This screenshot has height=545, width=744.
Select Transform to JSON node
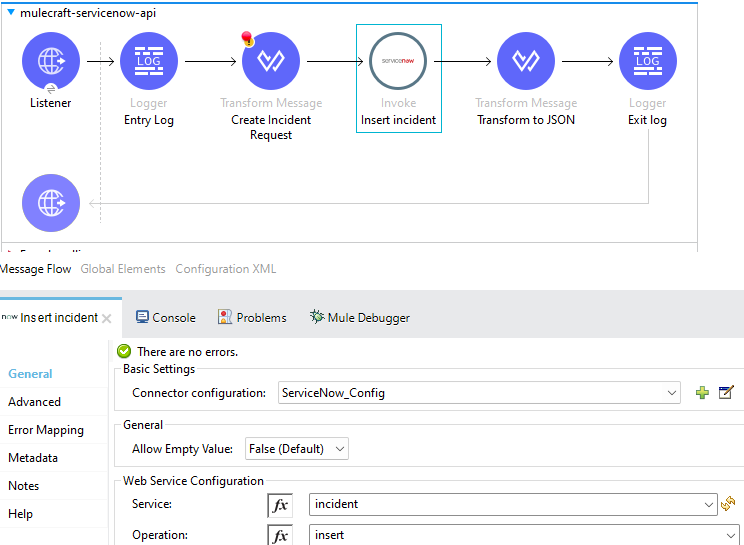525,61
